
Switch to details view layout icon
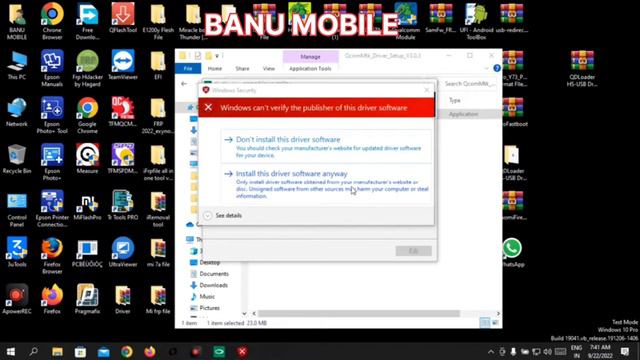pyautogui.click(x=484, y=323)
